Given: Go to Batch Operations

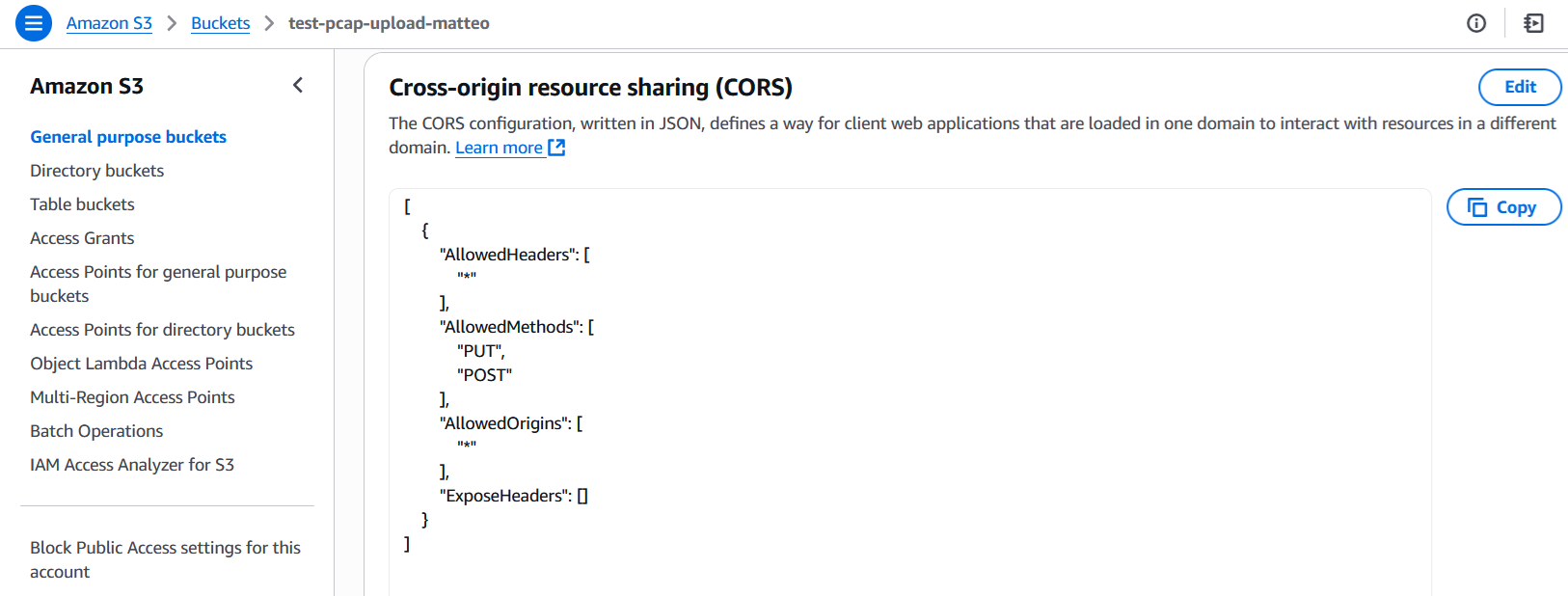Looking at the screenshot, I should [x=96, y=431].
